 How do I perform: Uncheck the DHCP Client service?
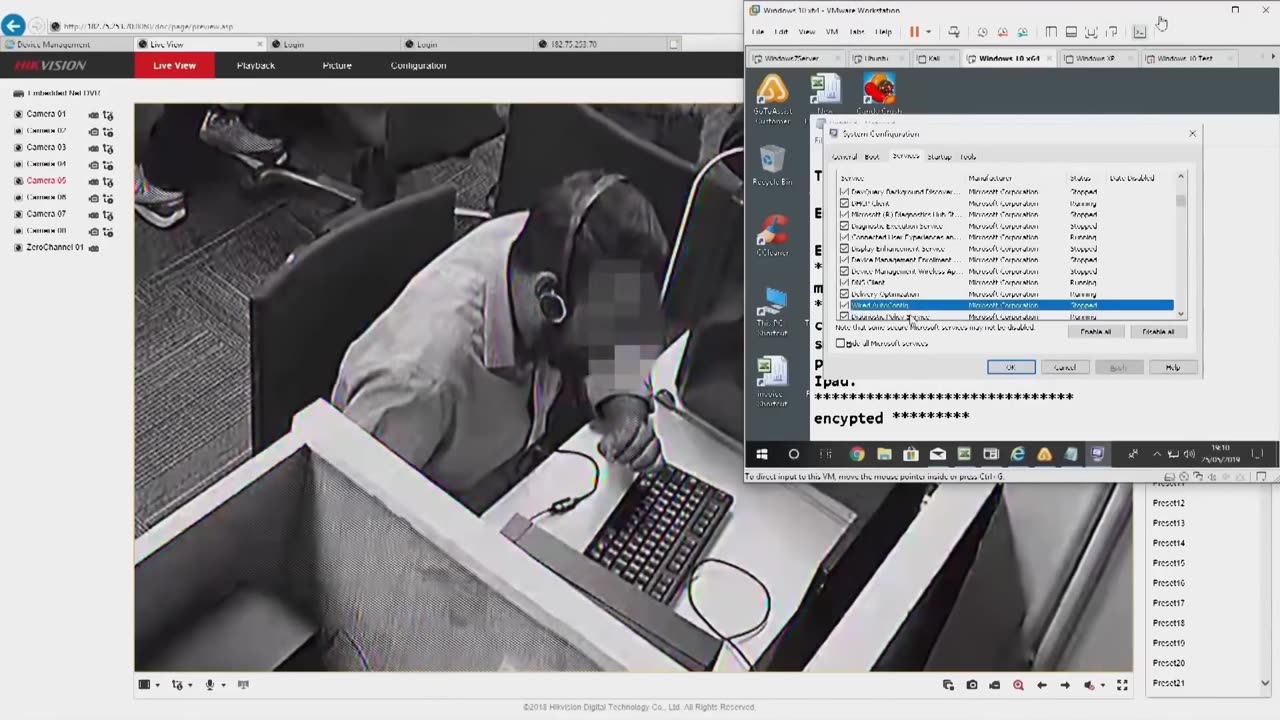[844, 203]
